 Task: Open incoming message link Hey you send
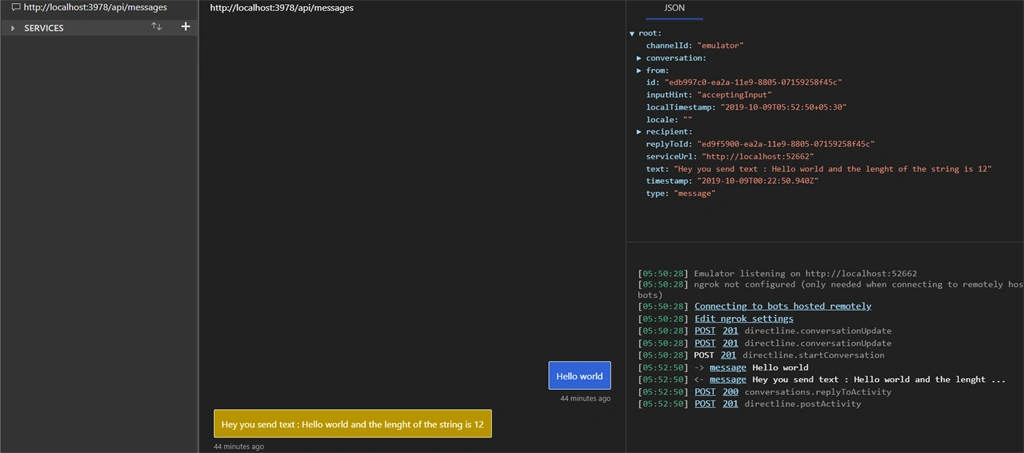[x=728, y=380]
